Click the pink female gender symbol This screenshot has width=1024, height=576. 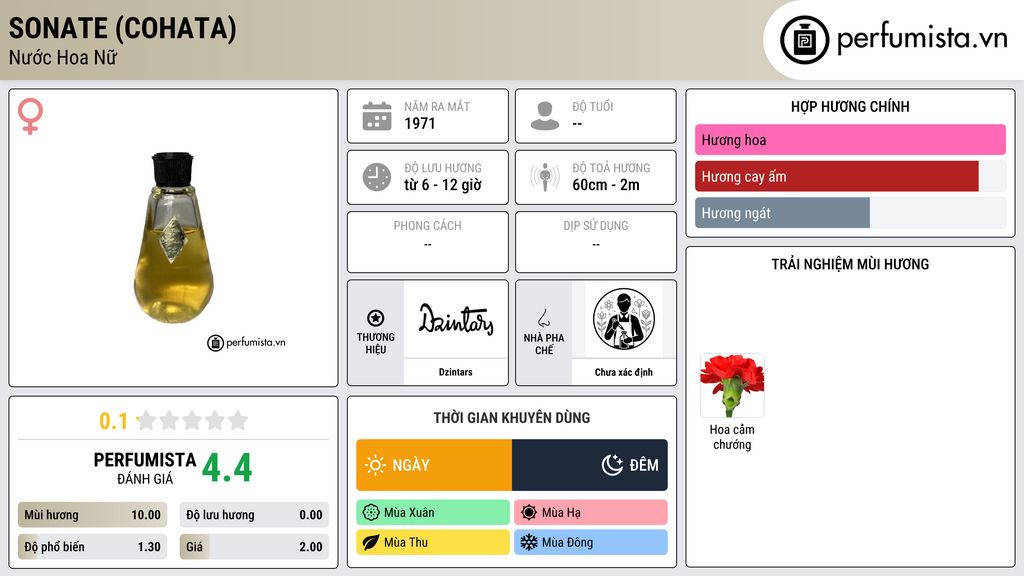coord(30,116)
